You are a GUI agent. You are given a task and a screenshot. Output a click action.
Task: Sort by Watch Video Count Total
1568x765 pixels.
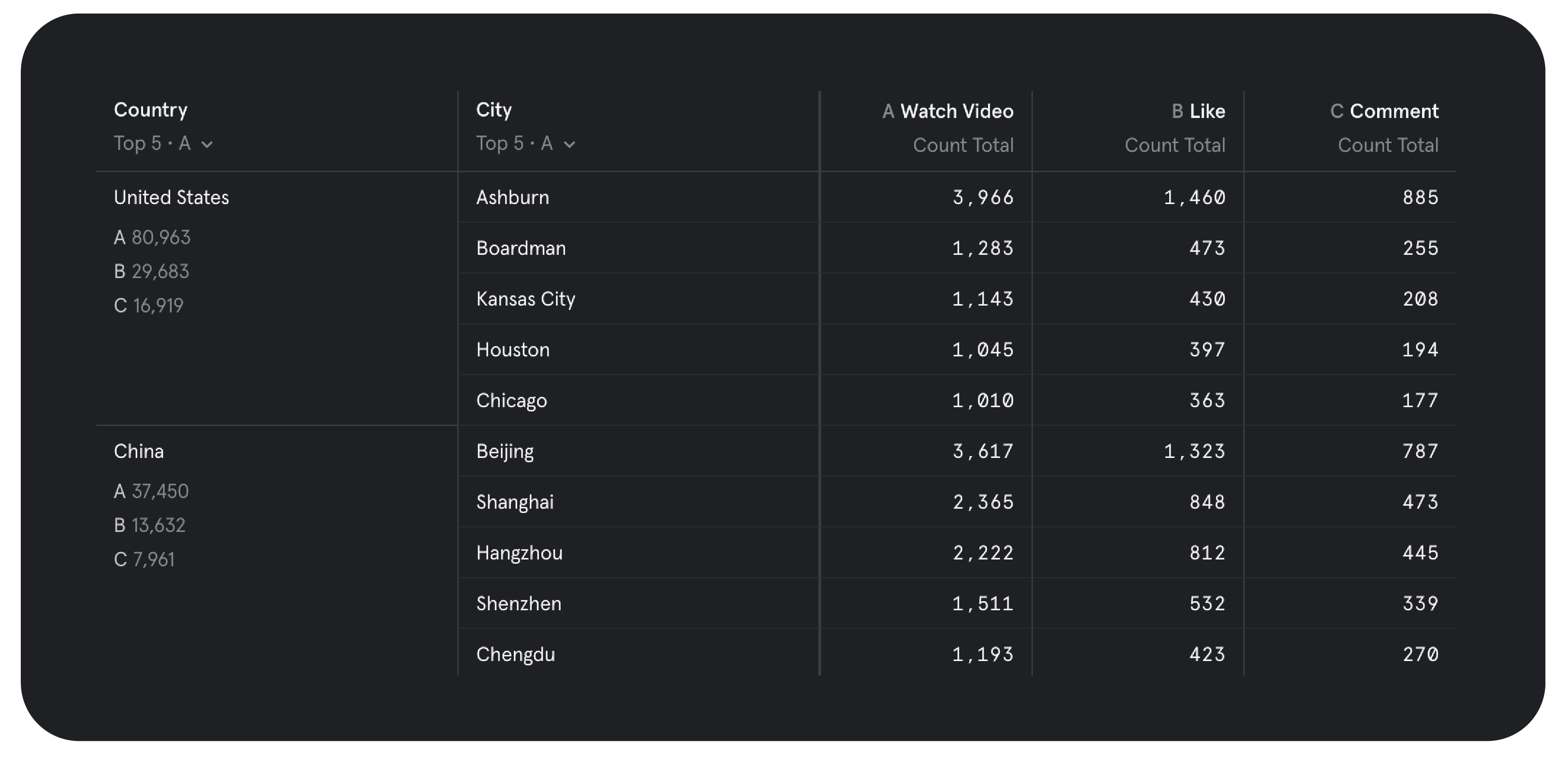[x=963, y=145]
